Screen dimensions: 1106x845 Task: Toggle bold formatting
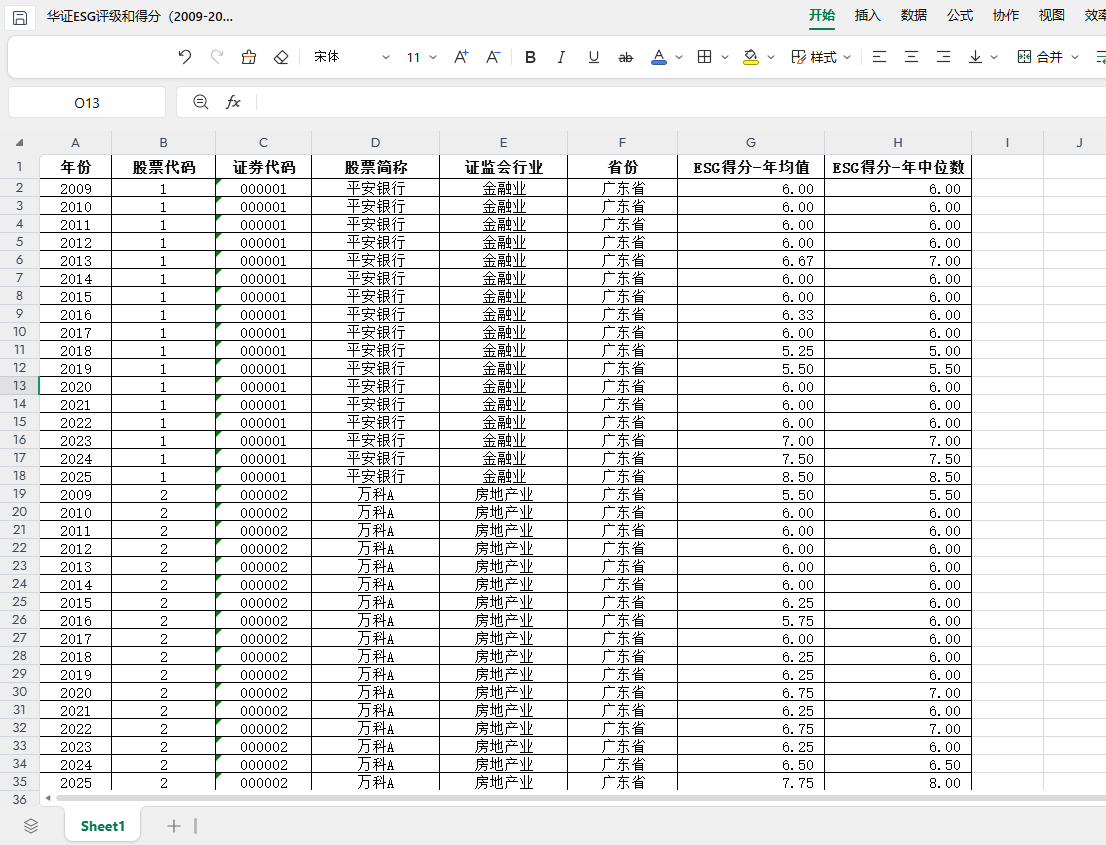pyautogui.click(x=530, y=57)
